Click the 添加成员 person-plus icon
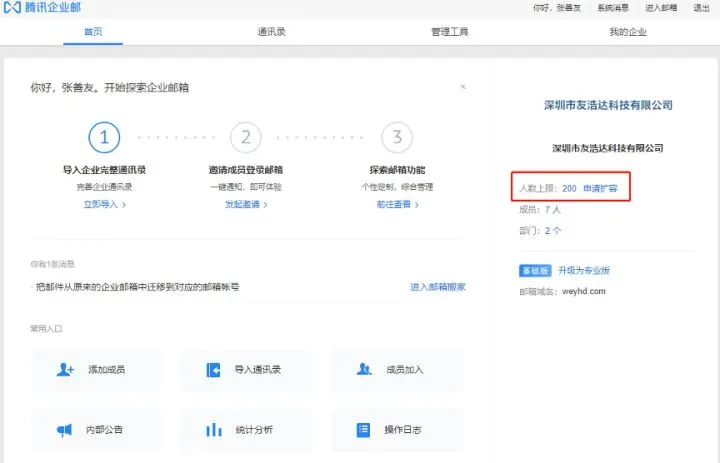720x463 pixels. 65,369
